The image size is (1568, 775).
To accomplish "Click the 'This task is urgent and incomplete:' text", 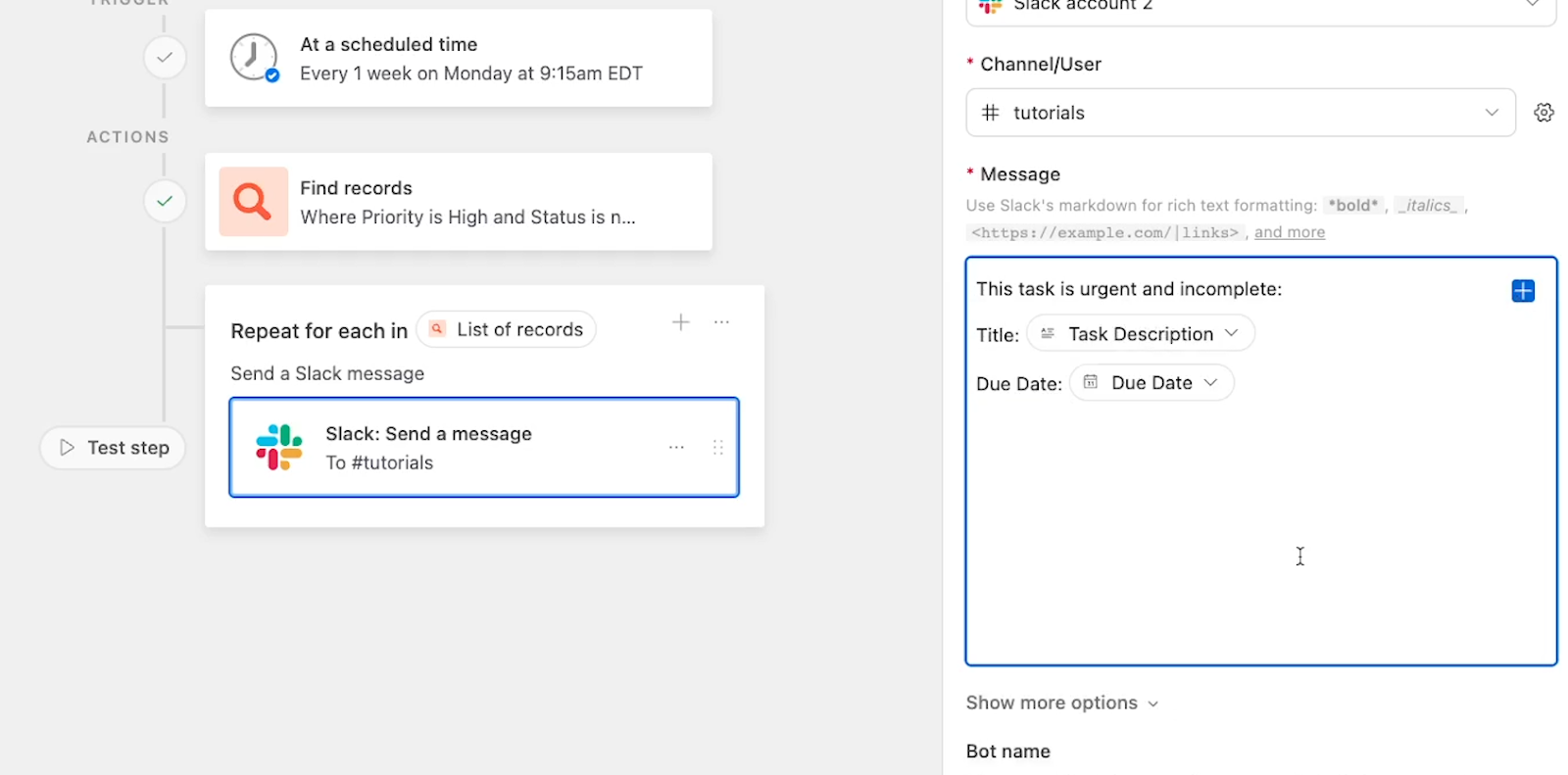I will (x=1129, y=289).
